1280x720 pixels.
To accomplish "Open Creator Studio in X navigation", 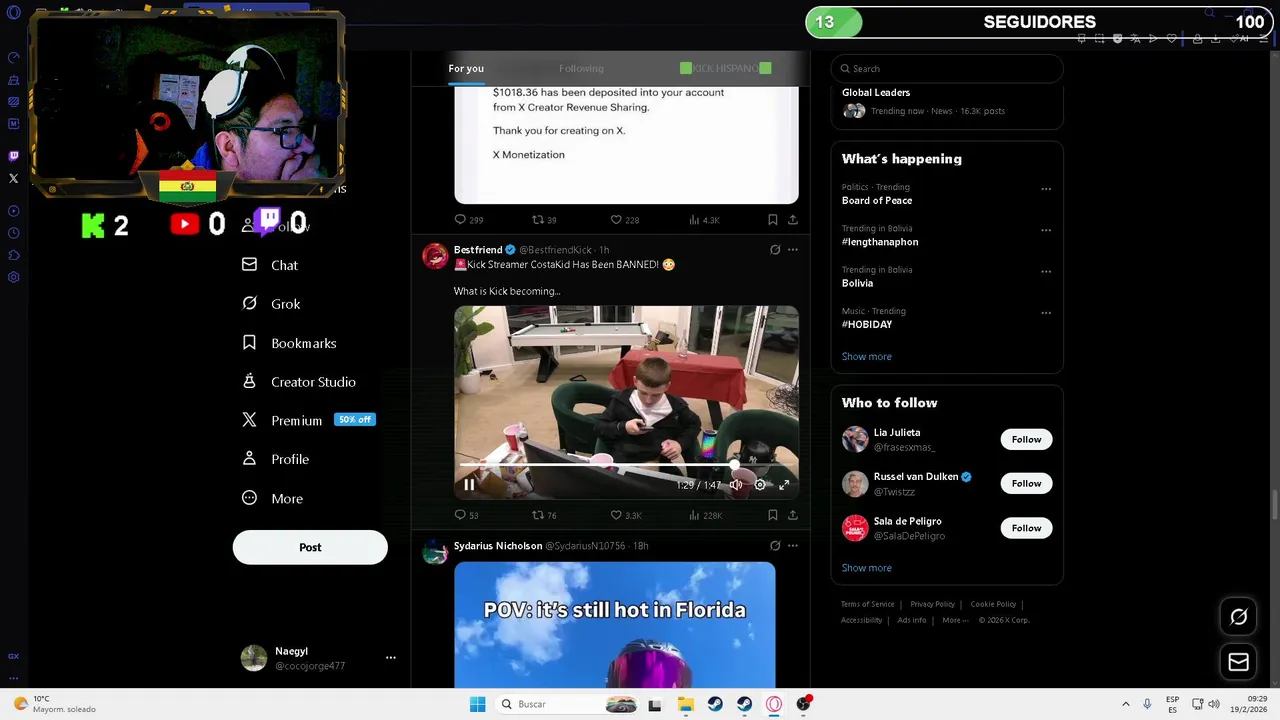I will tap(298, 382).
